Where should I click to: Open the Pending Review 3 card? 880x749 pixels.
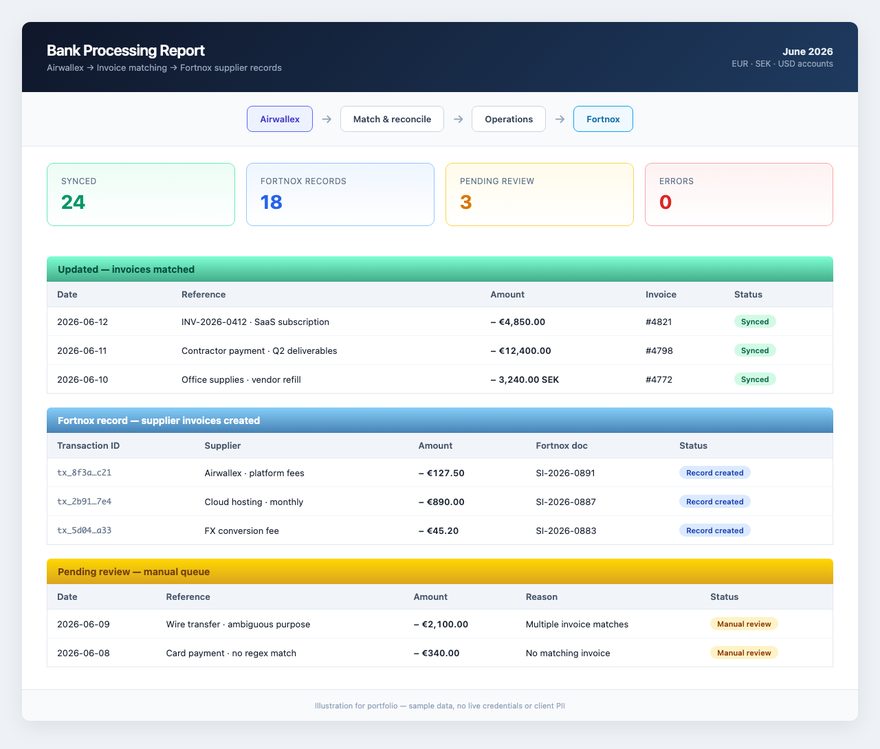tap(539, 195)
